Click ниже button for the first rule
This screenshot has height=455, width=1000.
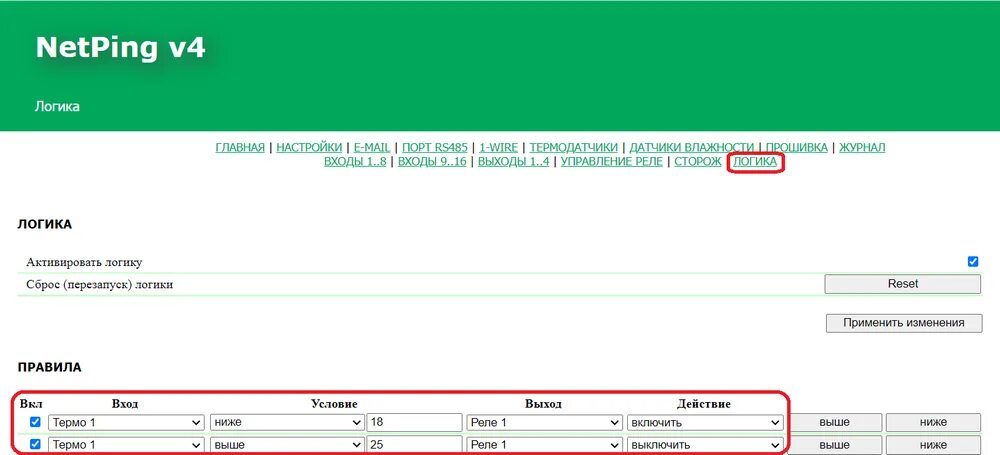tap(933, 422)
